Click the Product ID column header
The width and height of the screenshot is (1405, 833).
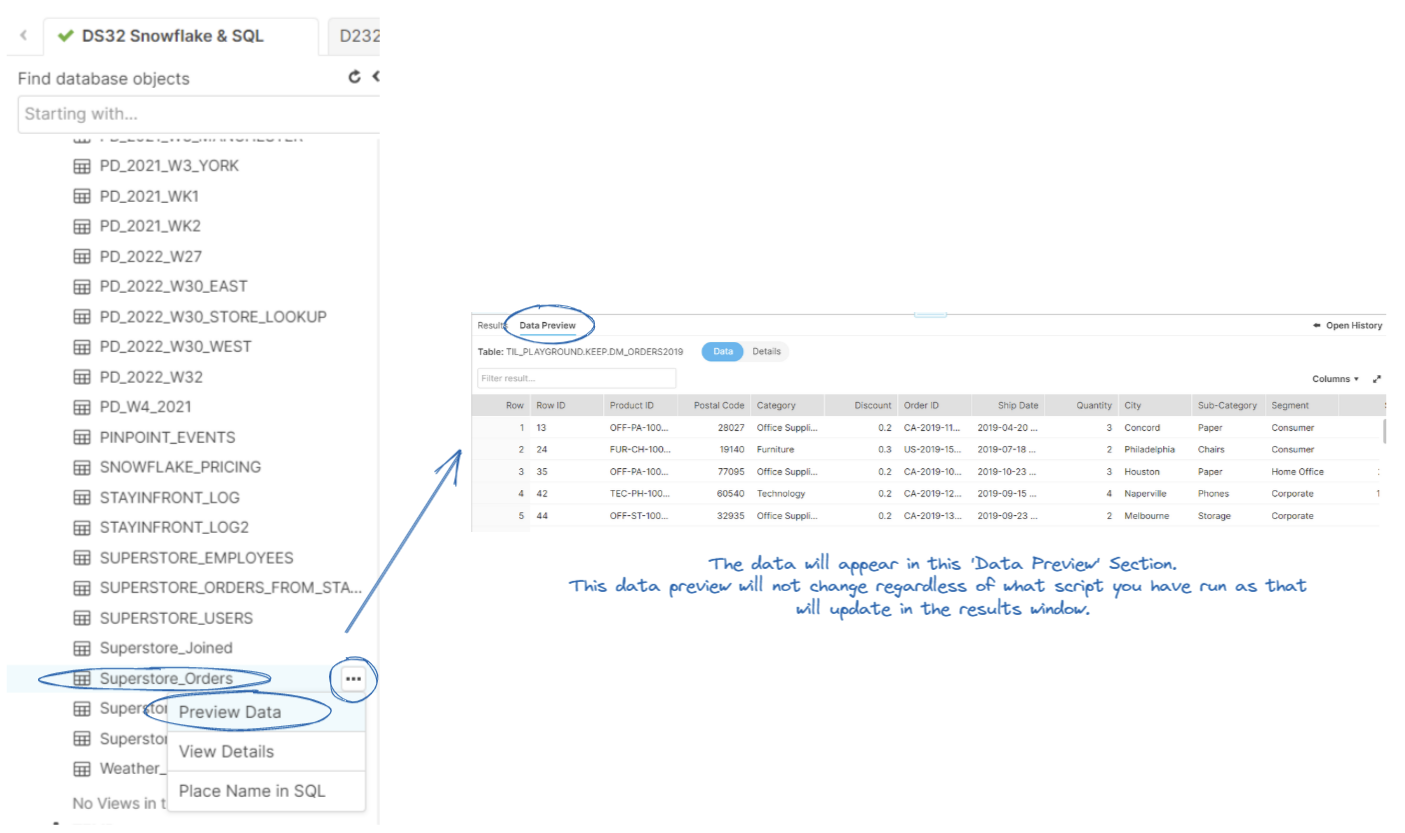640,405
